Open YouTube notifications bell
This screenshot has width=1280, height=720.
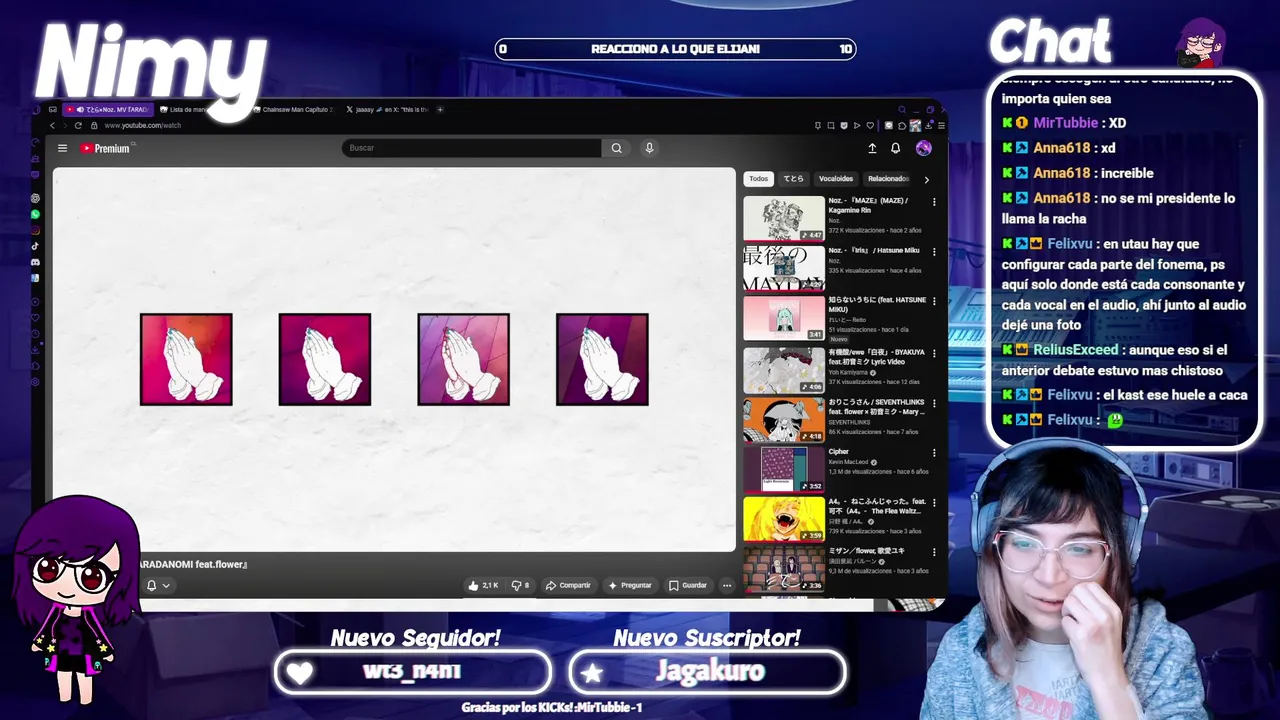[895, 148]
